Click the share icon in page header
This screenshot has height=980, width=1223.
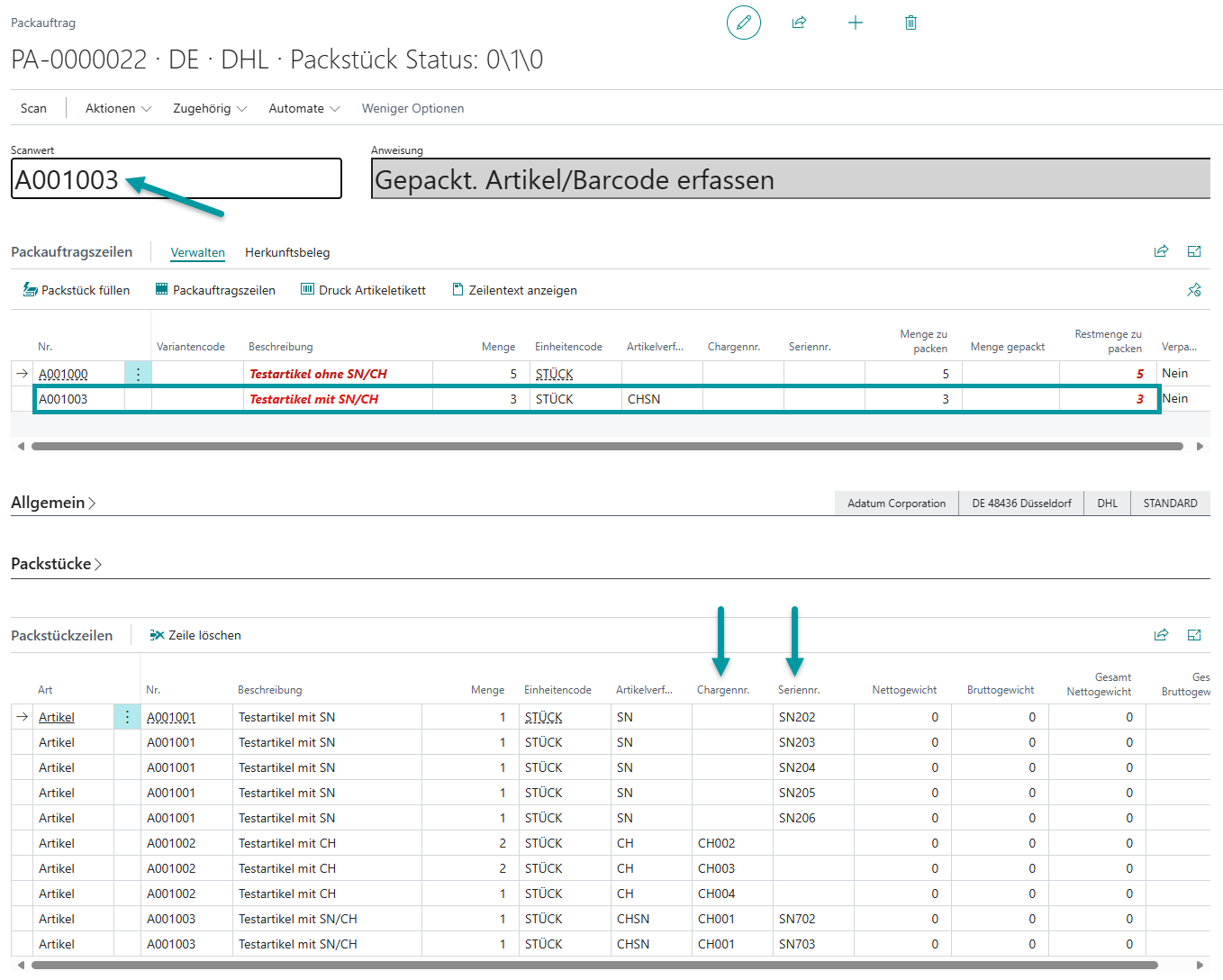(x=799, y=23)
